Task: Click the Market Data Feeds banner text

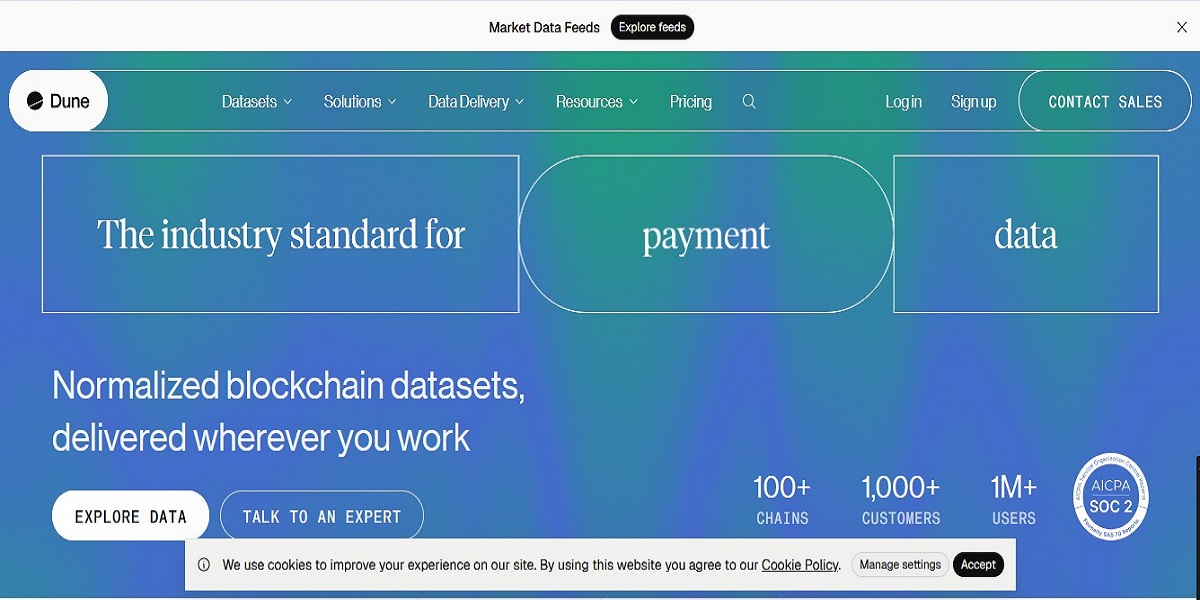Action: pos(544,27)
